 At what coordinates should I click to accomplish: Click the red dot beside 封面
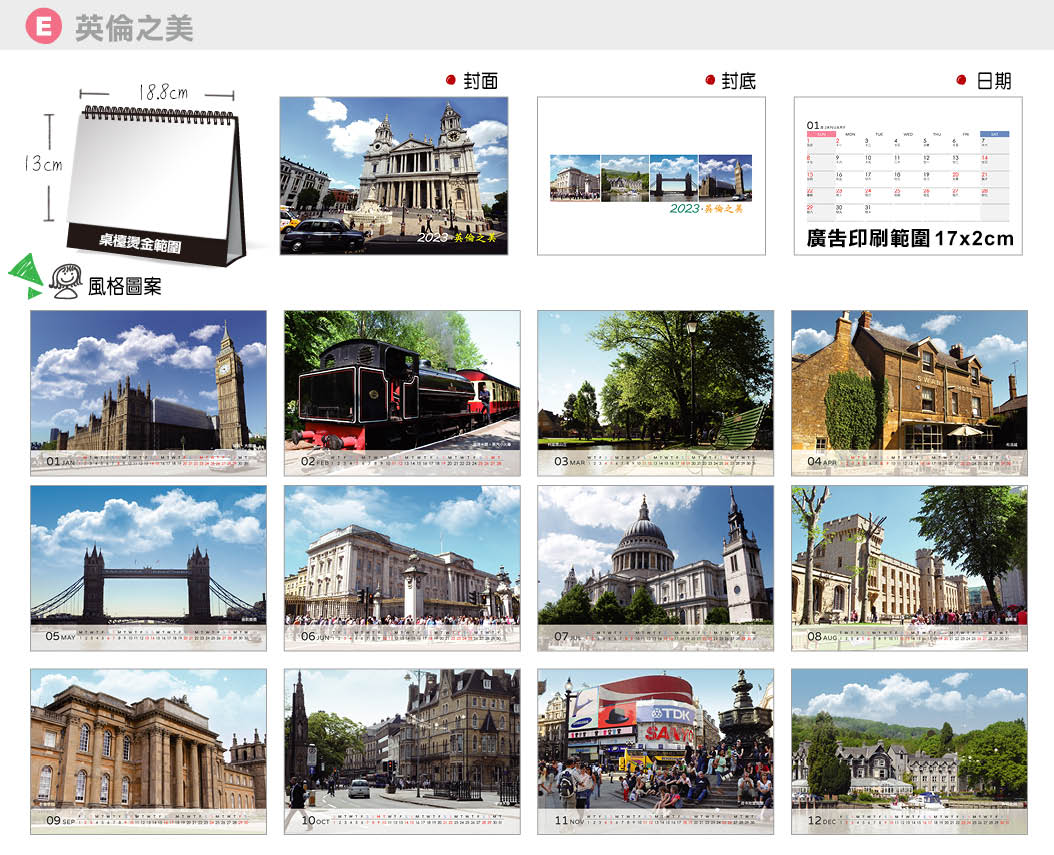pyautogui.click(x=451, y=80)
